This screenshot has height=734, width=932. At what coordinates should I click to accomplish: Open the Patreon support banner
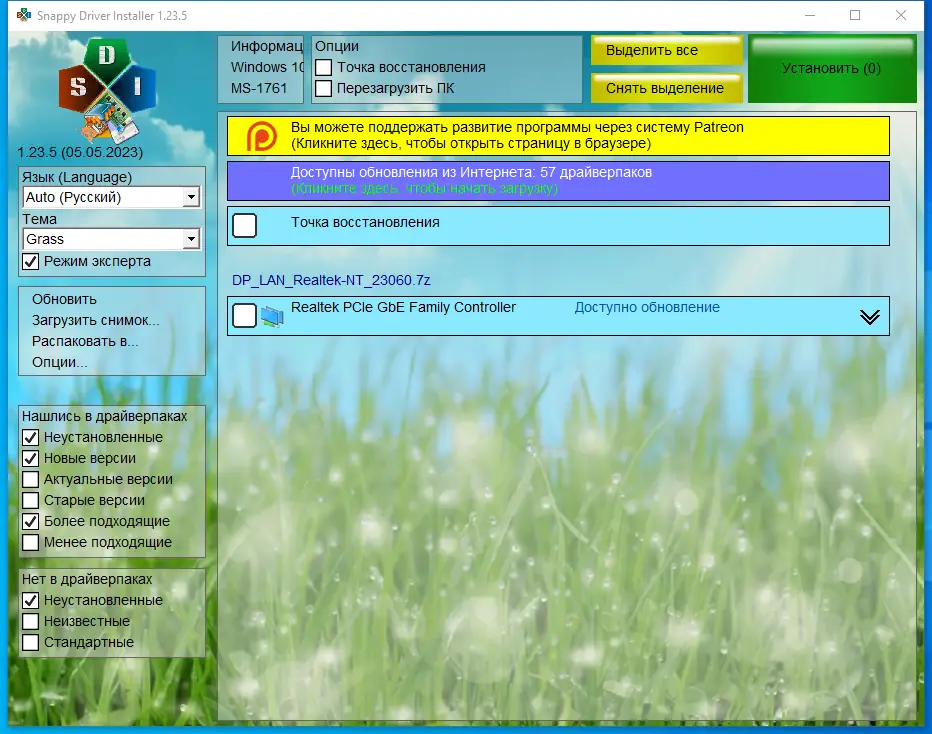pos(558,136)
